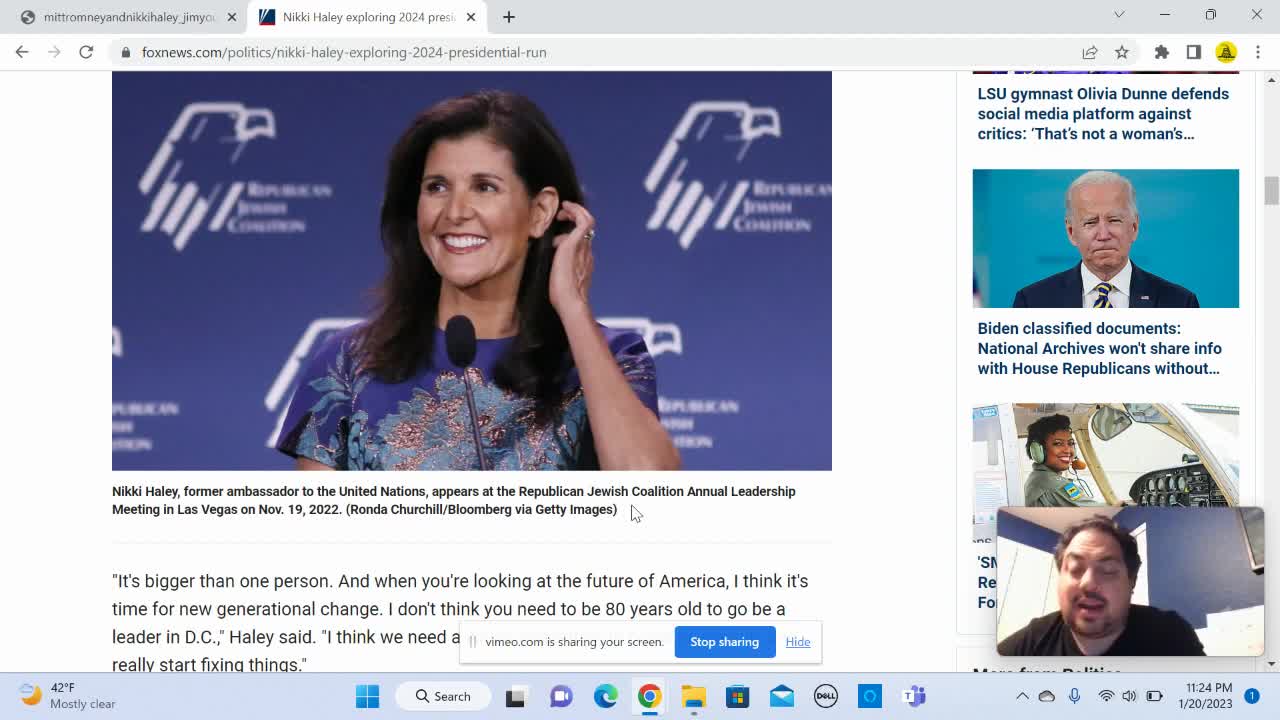This screenshot has width=1280, height=720.
Task: Open the taskbar Search box
Action: pos(443,696)
